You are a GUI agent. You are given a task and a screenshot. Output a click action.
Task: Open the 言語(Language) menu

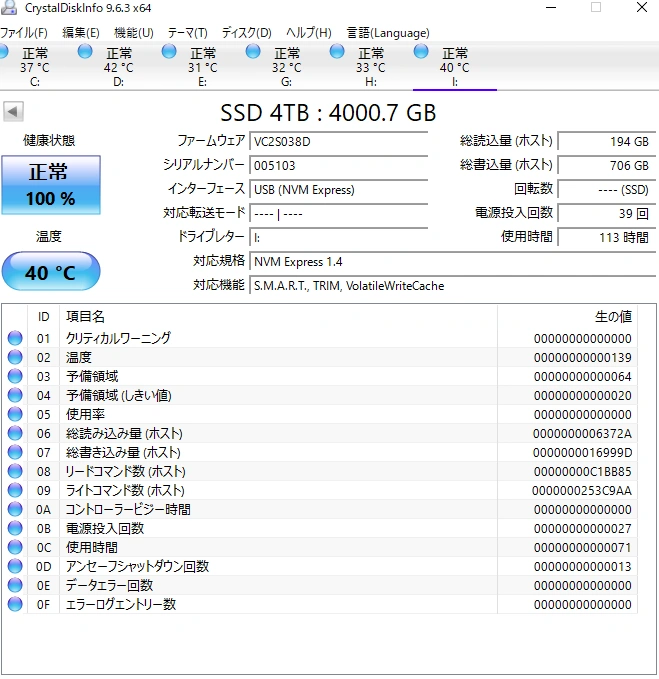pos(388,33)
